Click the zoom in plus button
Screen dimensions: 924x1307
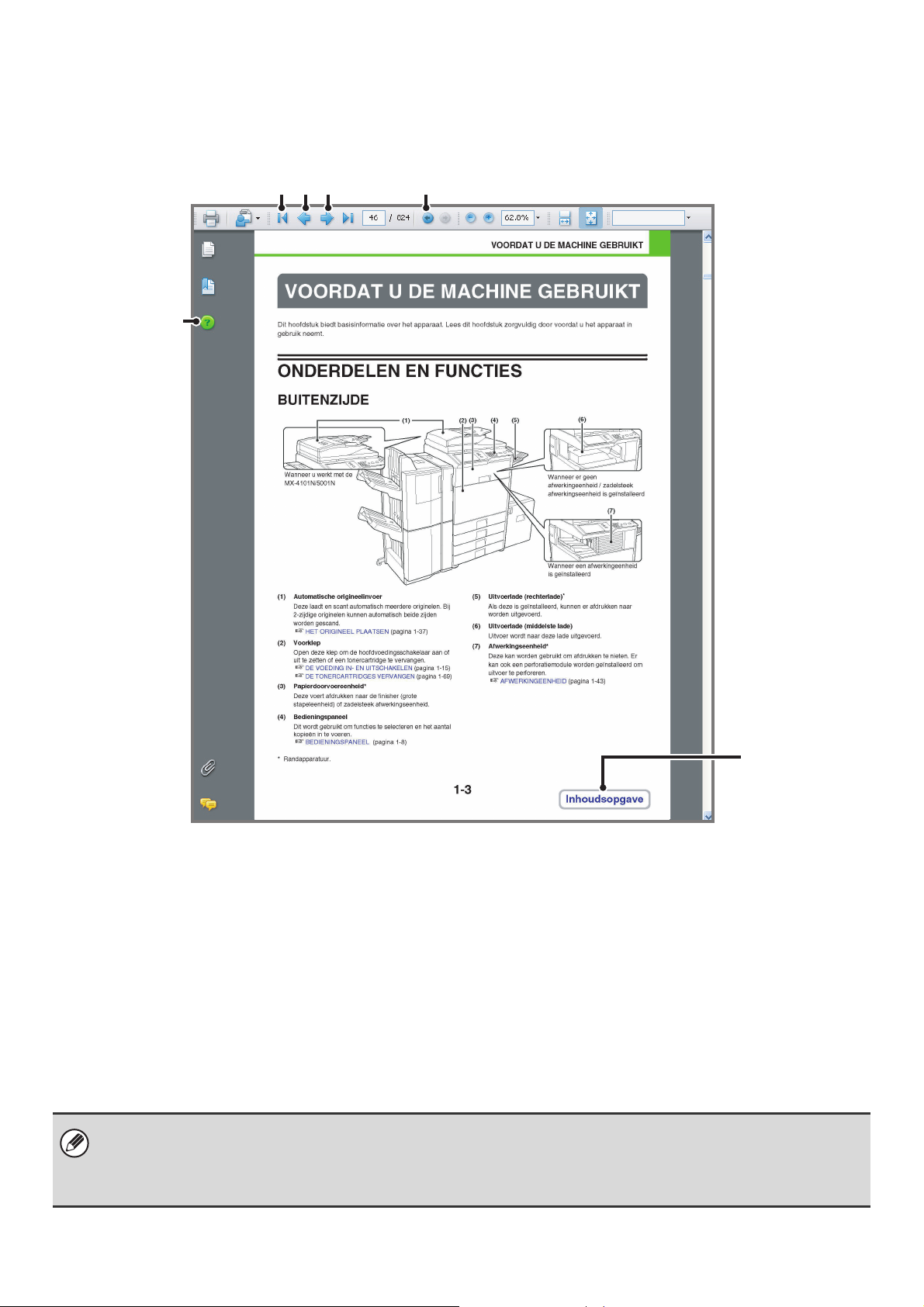[x=489, y=219]
